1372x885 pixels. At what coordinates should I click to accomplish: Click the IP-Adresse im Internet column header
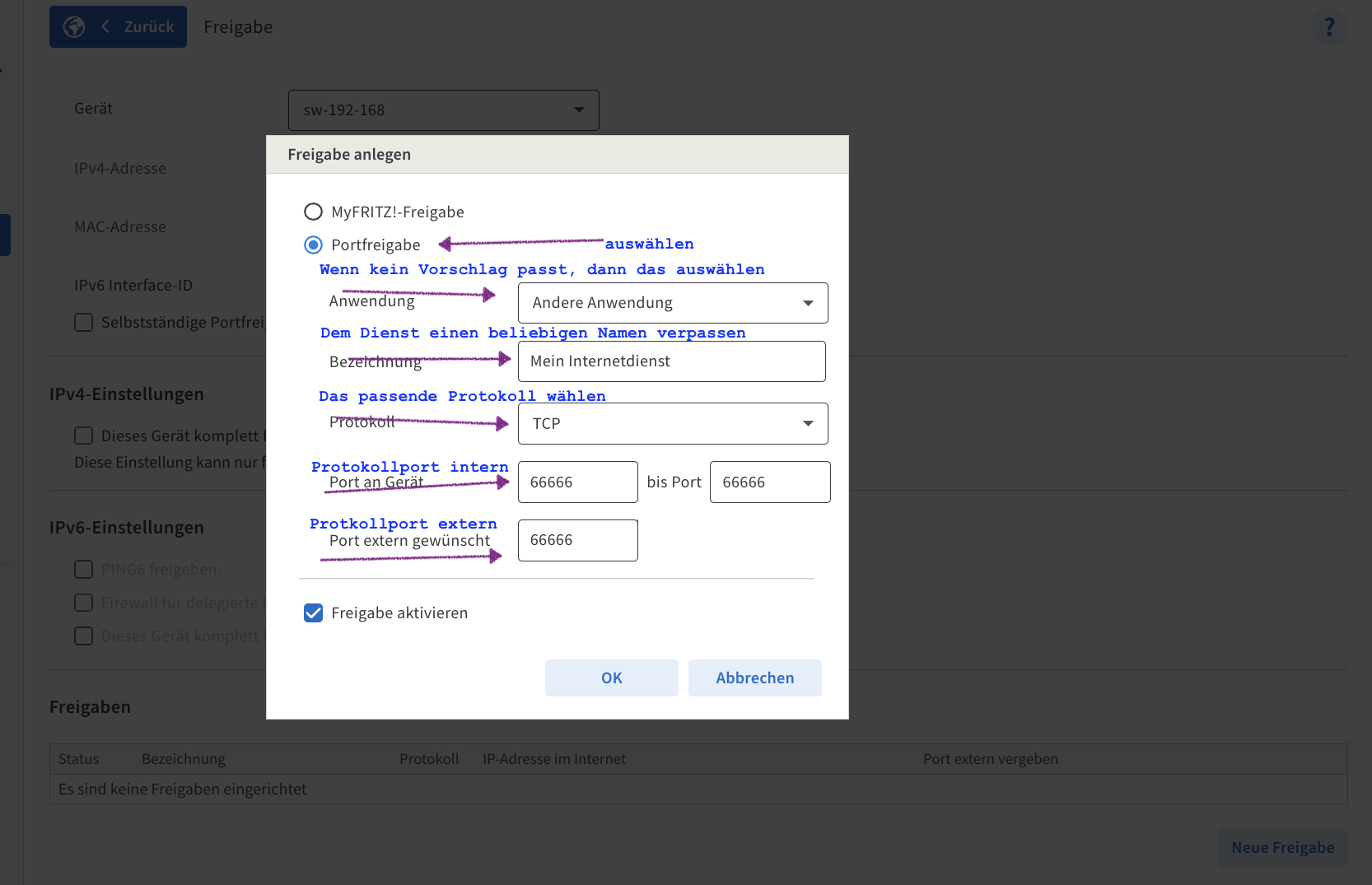click(554, 759)
